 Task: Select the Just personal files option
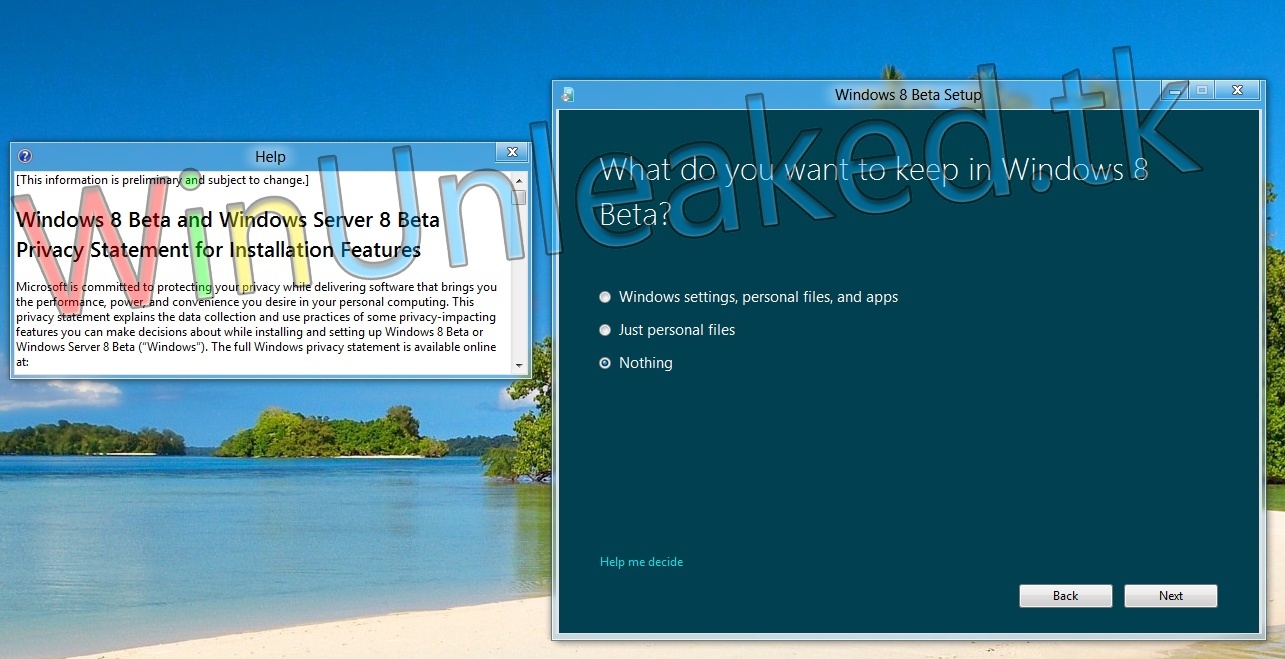pyautogui.click(x=604, y=330)
